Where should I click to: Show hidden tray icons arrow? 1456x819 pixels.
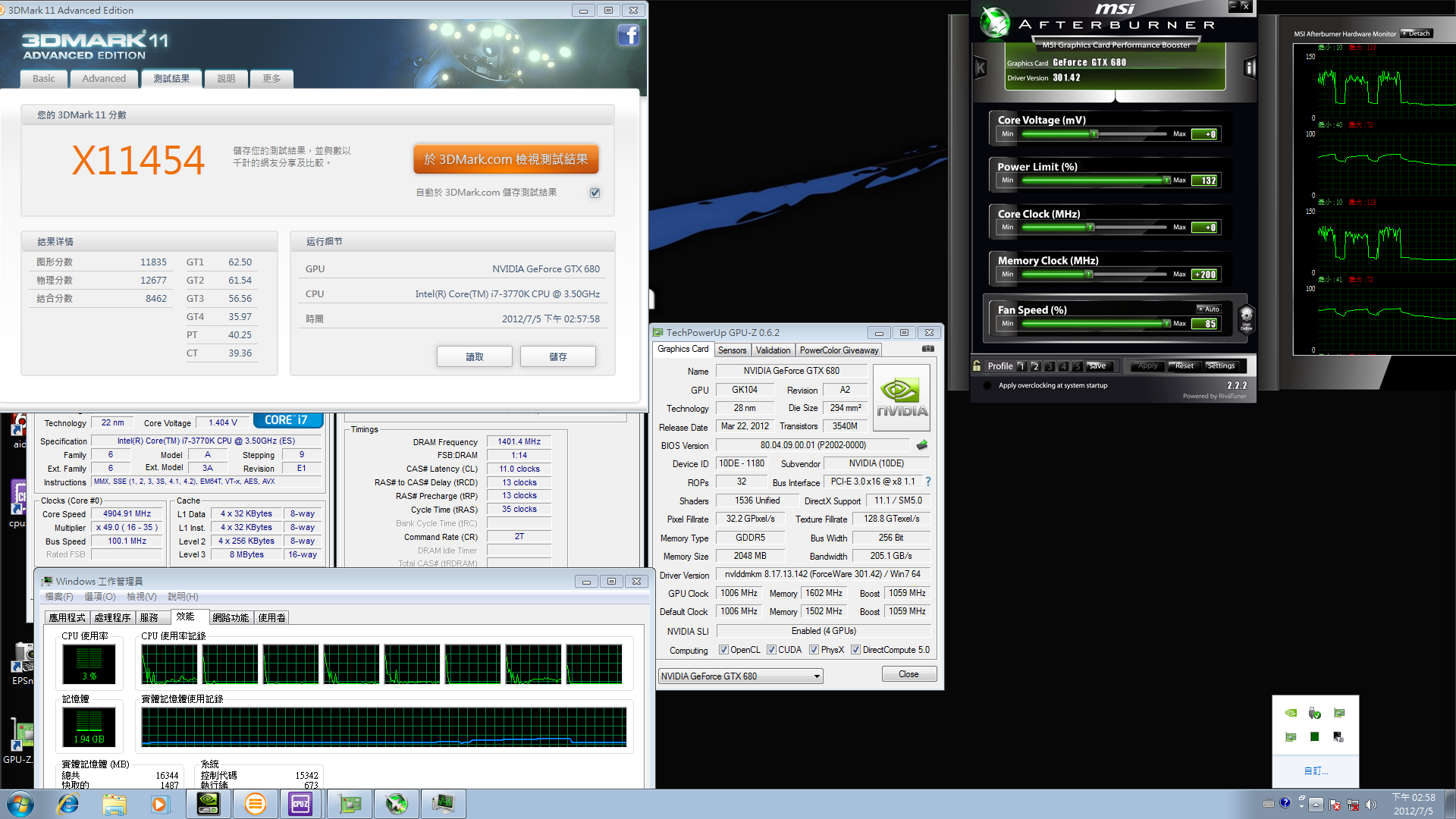1316,804
